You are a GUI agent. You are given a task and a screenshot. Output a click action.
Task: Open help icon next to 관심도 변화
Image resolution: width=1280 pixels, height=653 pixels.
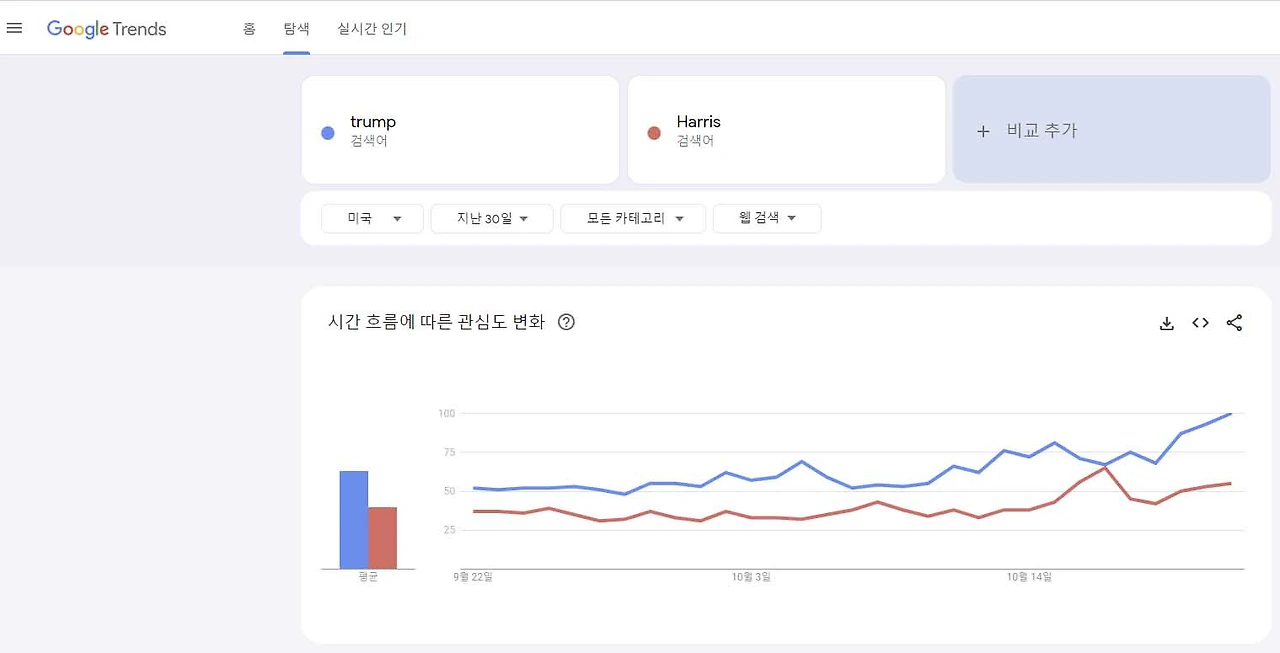(566, 322)
